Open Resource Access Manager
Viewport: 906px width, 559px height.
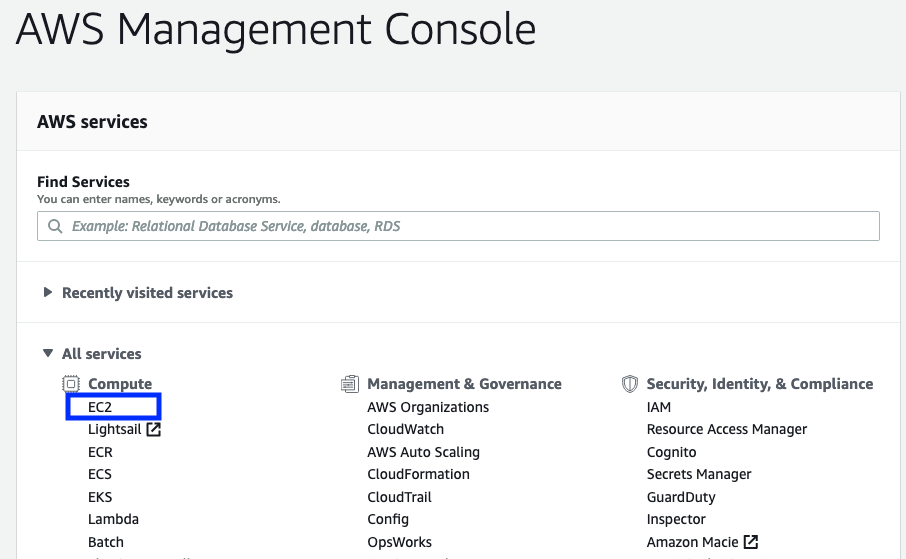click(x=727, y=430)
